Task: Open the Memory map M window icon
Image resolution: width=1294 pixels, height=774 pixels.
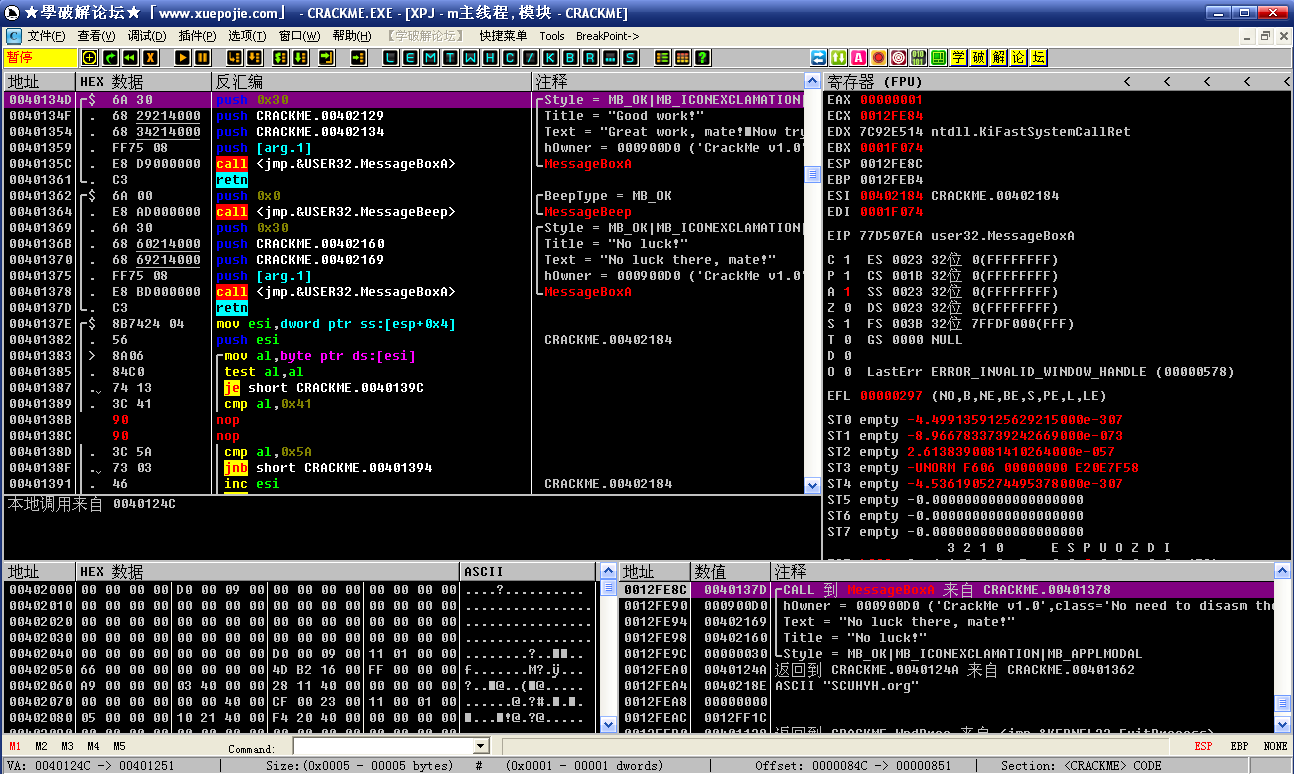Action: pos(431,58)
